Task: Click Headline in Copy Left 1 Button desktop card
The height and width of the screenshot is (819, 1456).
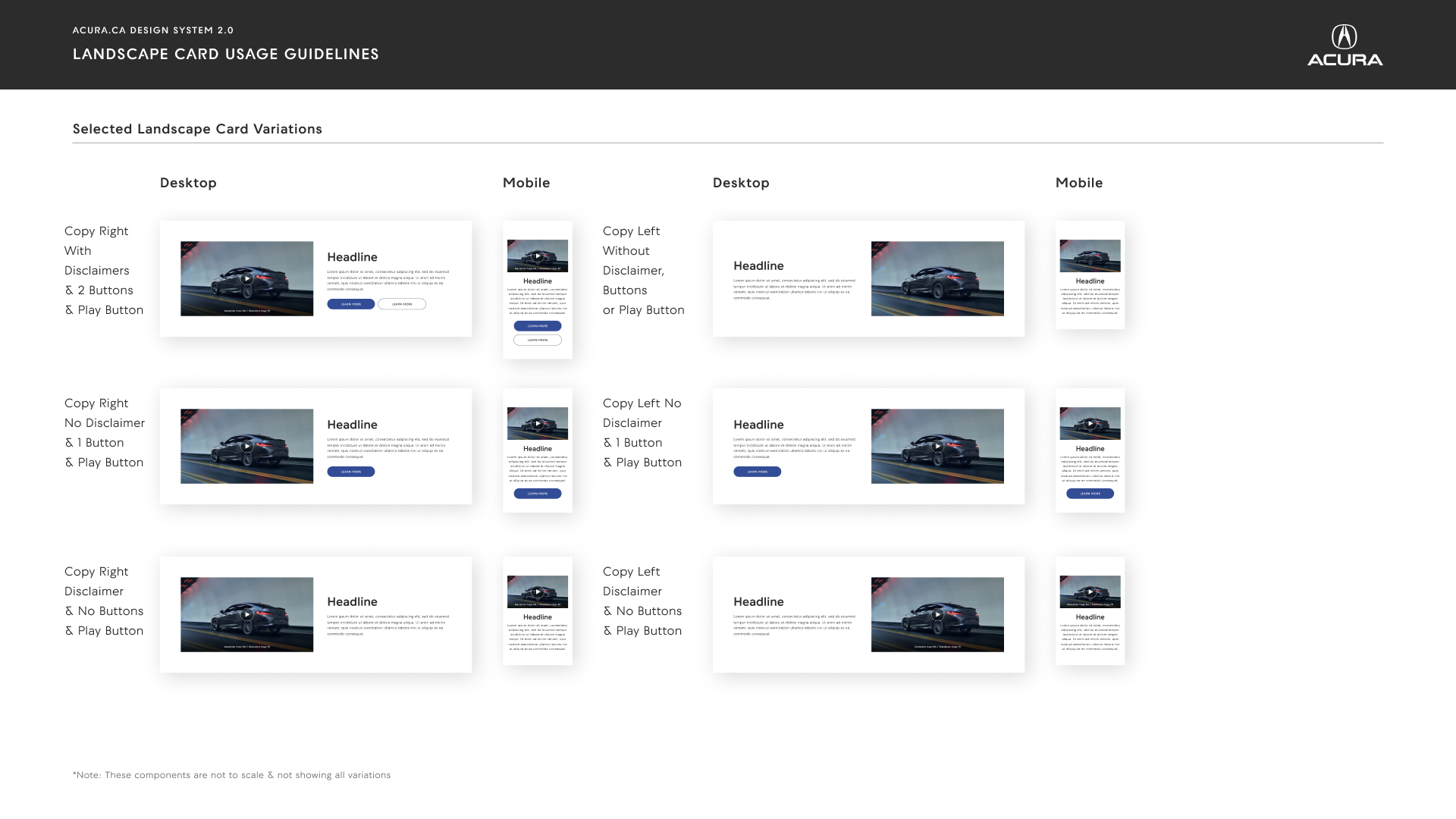Action: (758, 425)
